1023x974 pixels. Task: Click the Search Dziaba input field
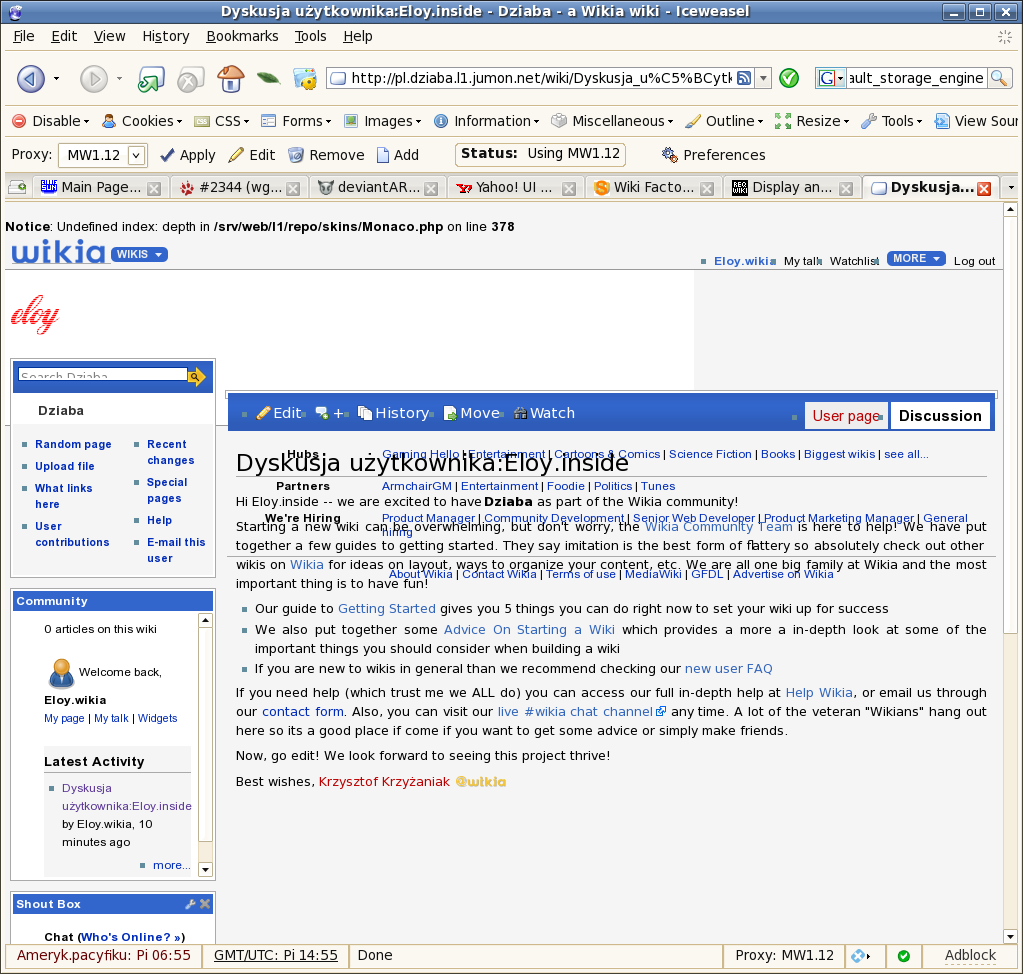[x=103, y=374]
